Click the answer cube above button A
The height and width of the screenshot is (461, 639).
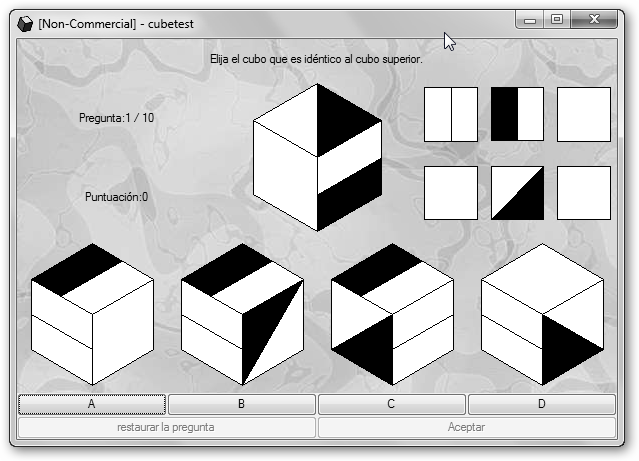point(92,314)
